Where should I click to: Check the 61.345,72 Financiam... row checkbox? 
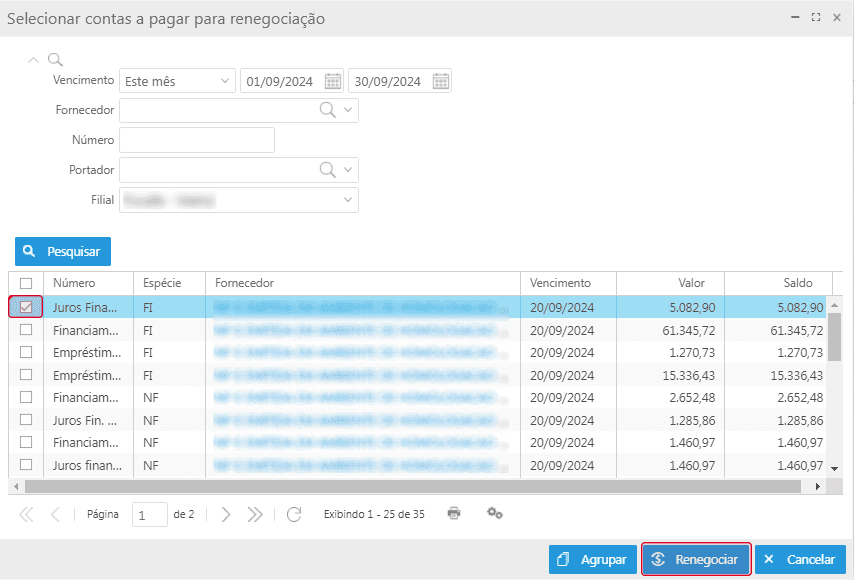26,329
